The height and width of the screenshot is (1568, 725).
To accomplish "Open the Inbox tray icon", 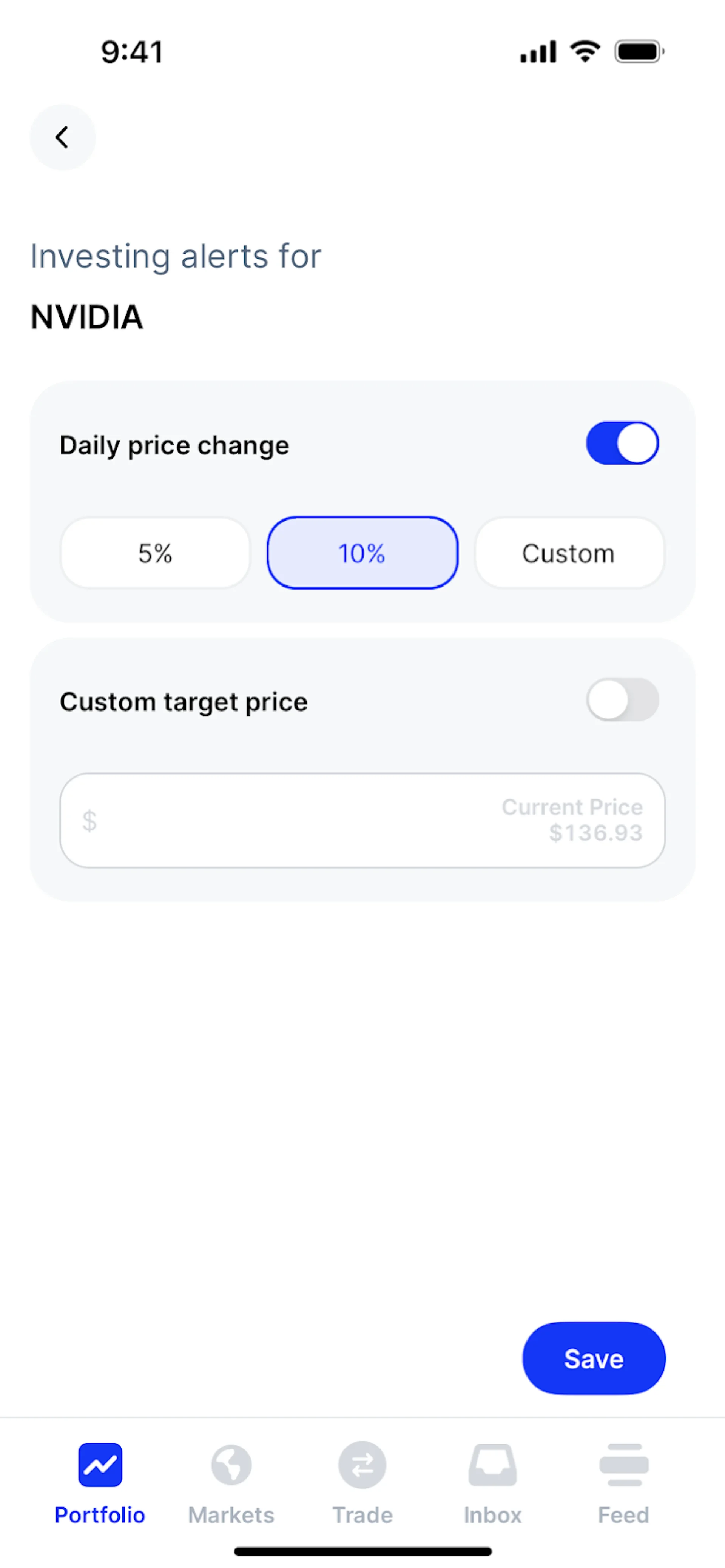I will pyautogui.click(x=492, y=1464).
